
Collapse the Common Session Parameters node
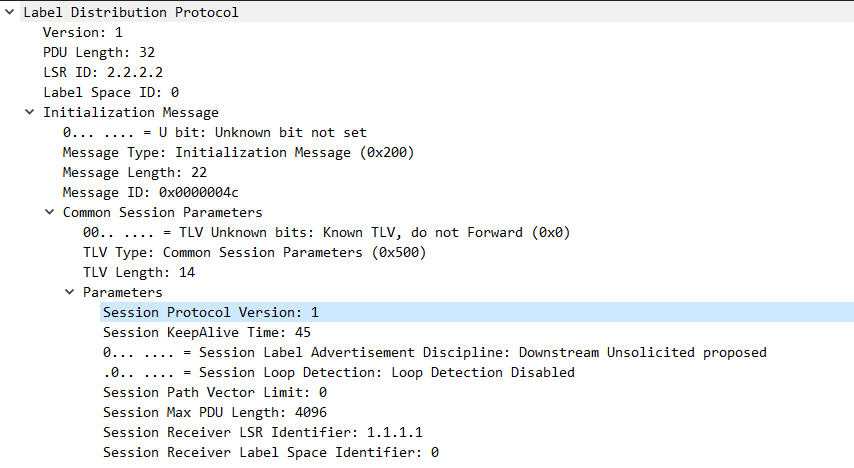coord(50,212)
